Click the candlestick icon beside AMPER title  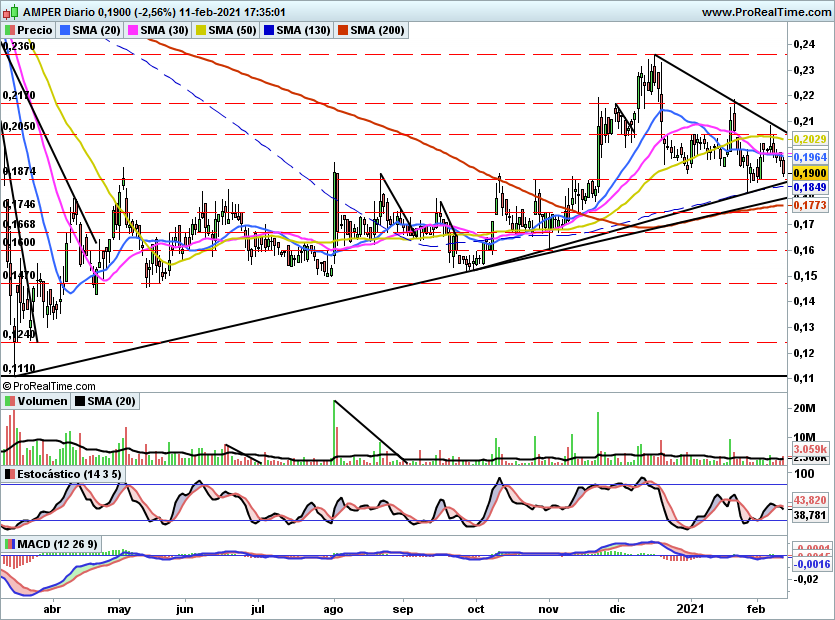[x=11, y=11]
